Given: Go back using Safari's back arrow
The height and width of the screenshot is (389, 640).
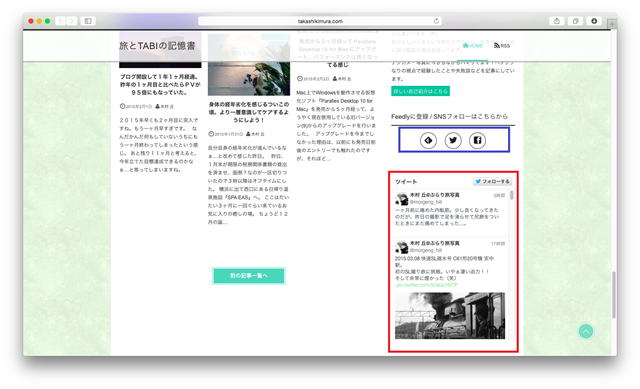Looking at the screenshot, I should (60, 21).
